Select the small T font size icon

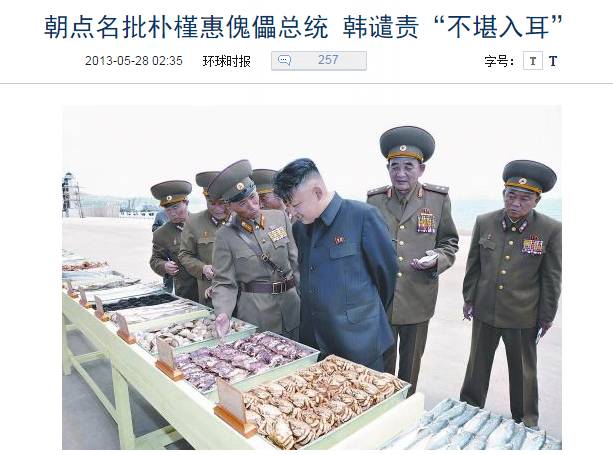(533, 61)
